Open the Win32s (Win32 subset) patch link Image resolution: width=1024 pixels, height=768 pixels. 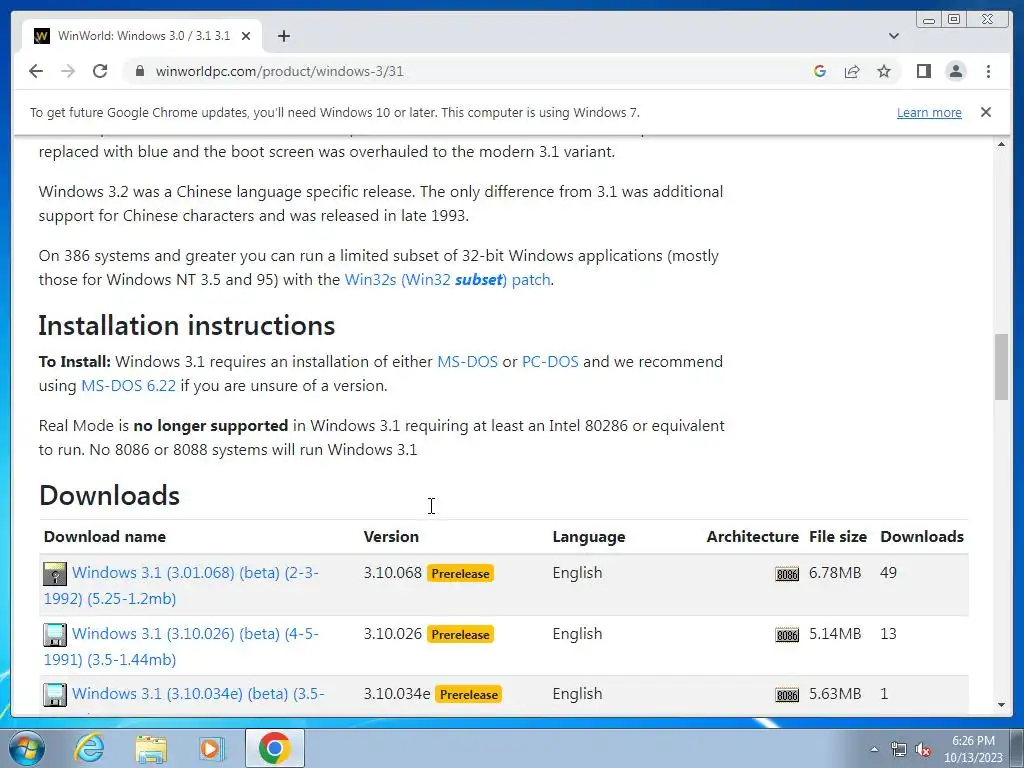[x=448, y=280]
